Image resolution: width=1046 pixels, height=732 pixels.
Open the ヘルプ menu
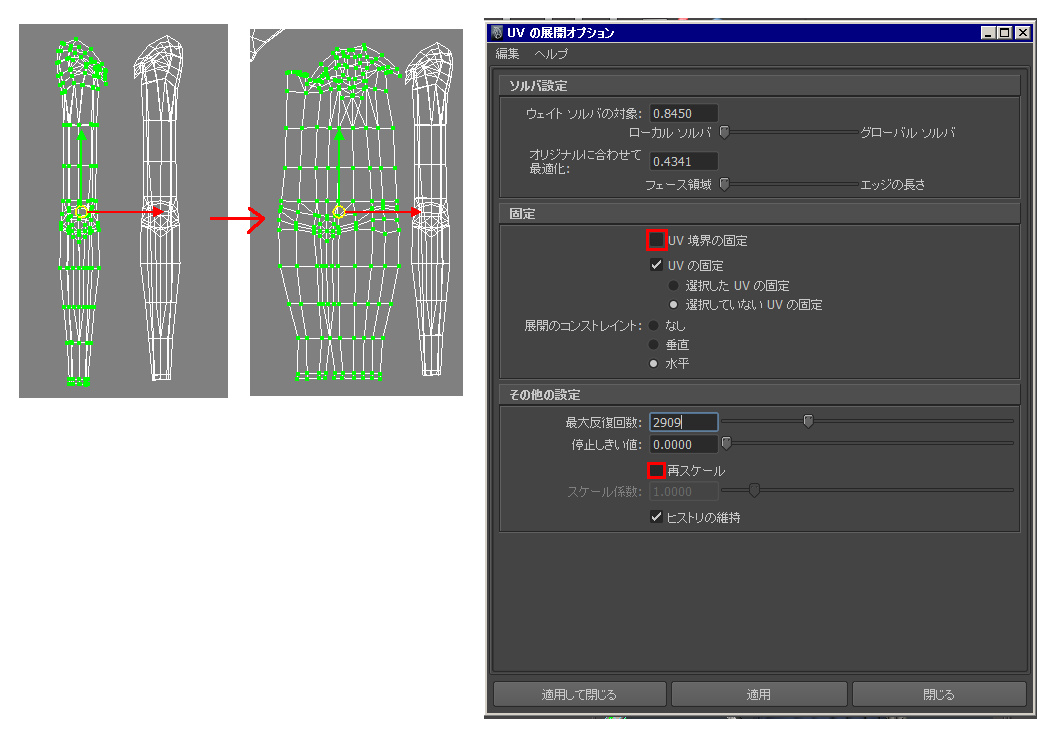551,54
